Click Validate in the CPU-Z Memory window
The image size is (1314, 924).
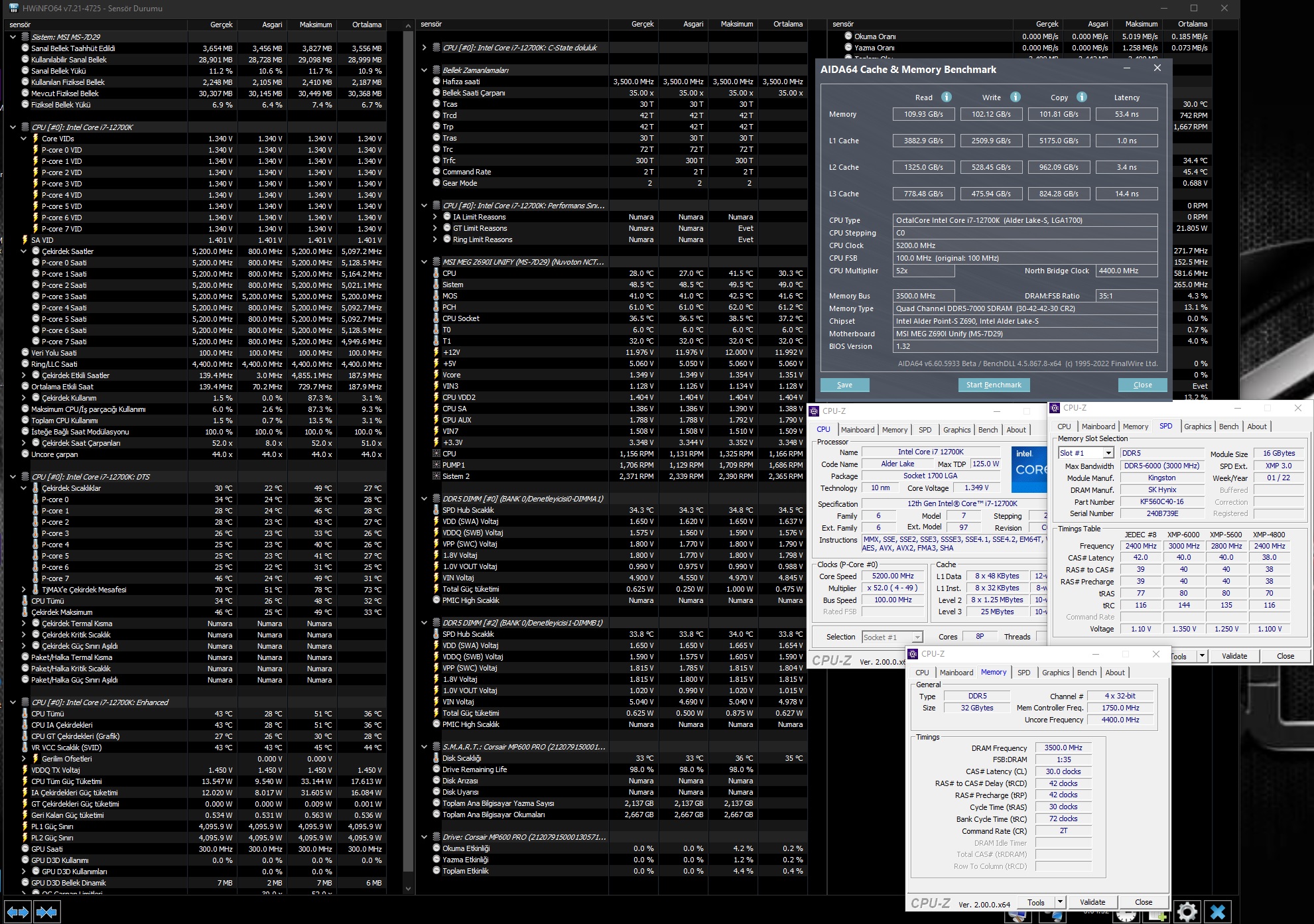[x=1092, y=902]
